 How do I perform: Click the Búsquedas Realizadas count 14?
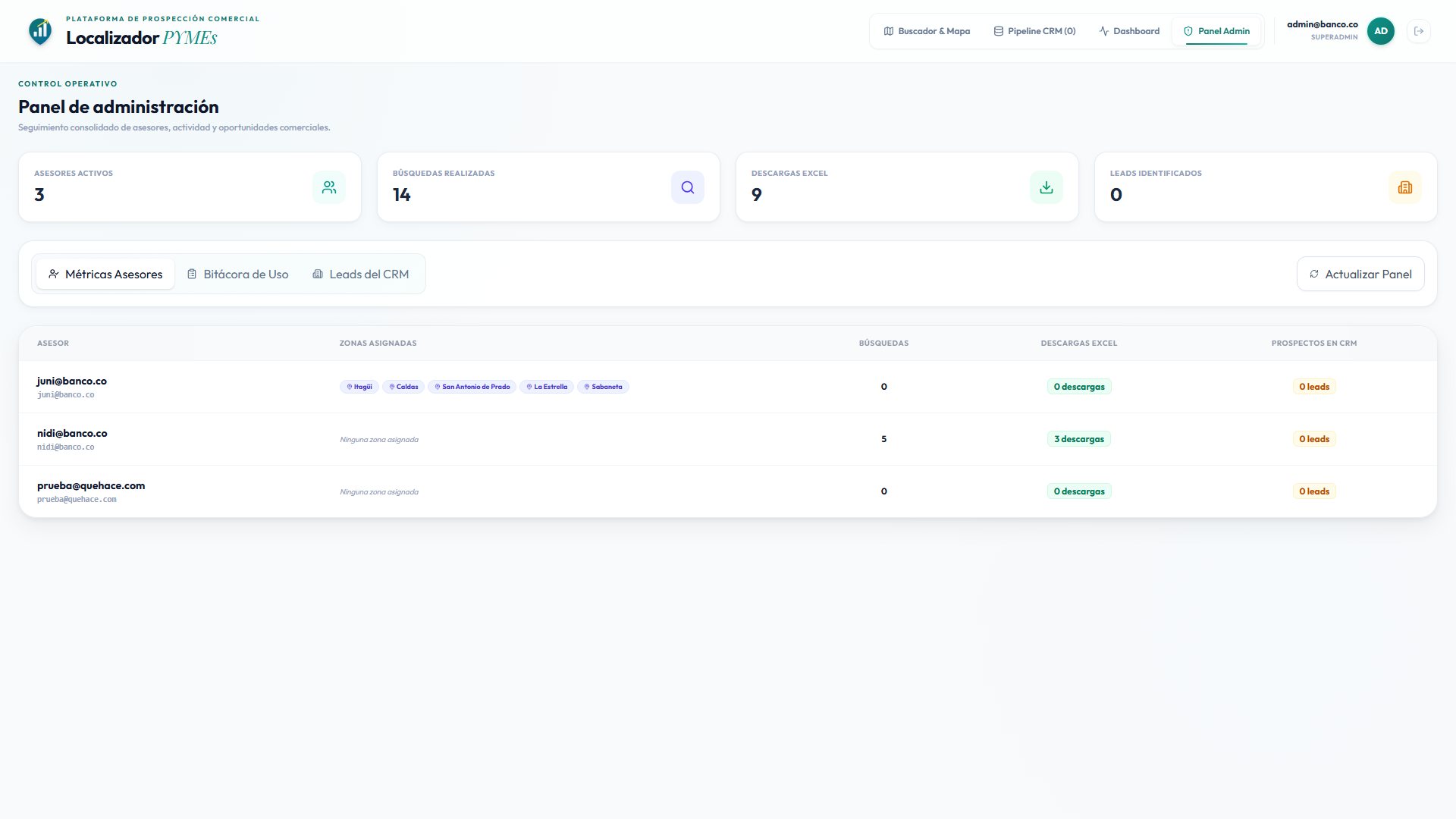click(402, 195)
